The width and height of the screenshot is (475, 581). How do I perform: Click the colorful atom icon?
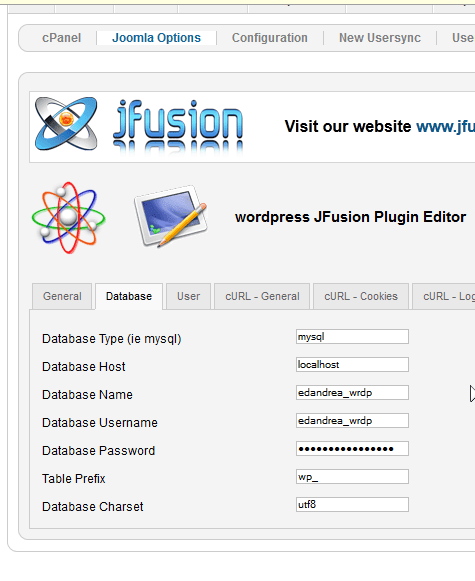(x=69, y=218)
